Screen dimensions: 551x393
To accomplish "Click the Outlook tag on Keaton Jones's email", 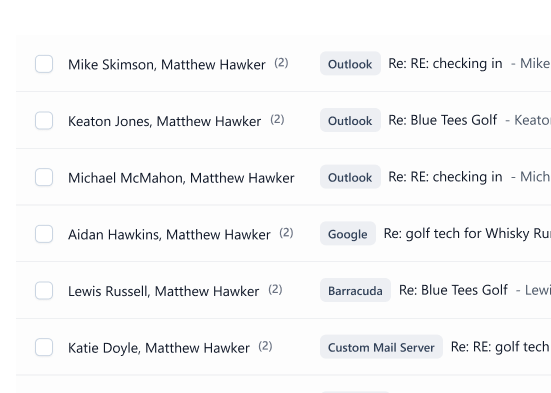I will pyautogui.click(x=350, y=120).
